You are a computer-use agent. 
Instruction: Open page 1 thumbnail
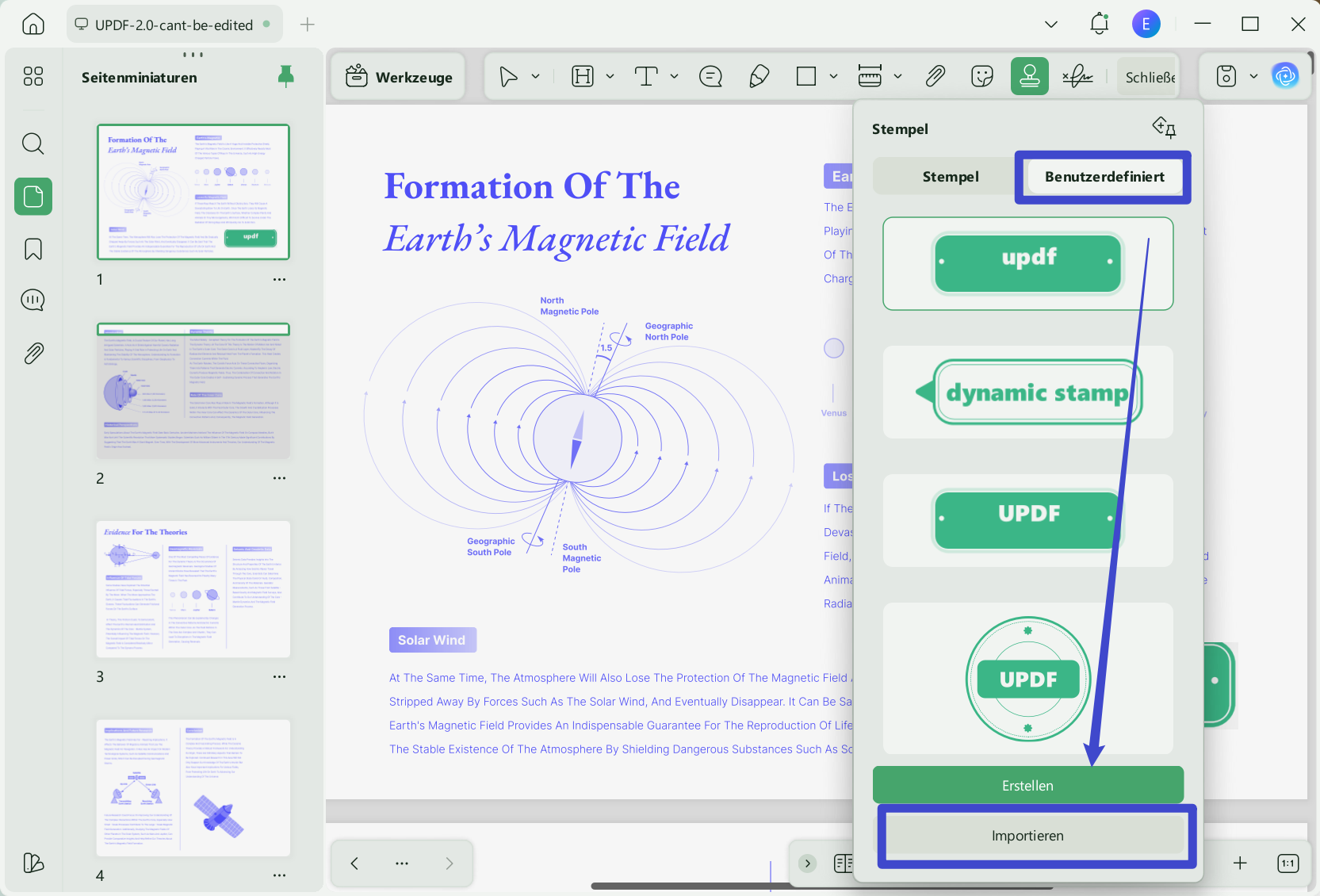[193, 192]
